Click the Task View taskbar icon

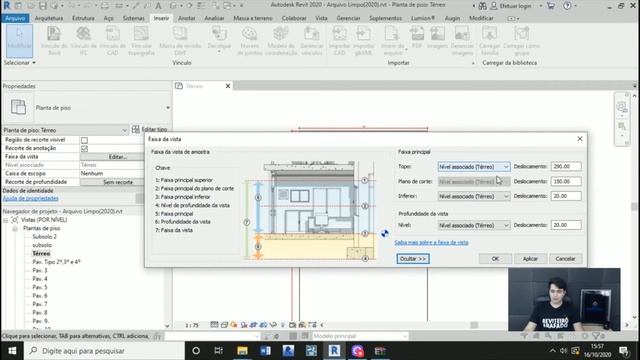[x=218, y=351]
